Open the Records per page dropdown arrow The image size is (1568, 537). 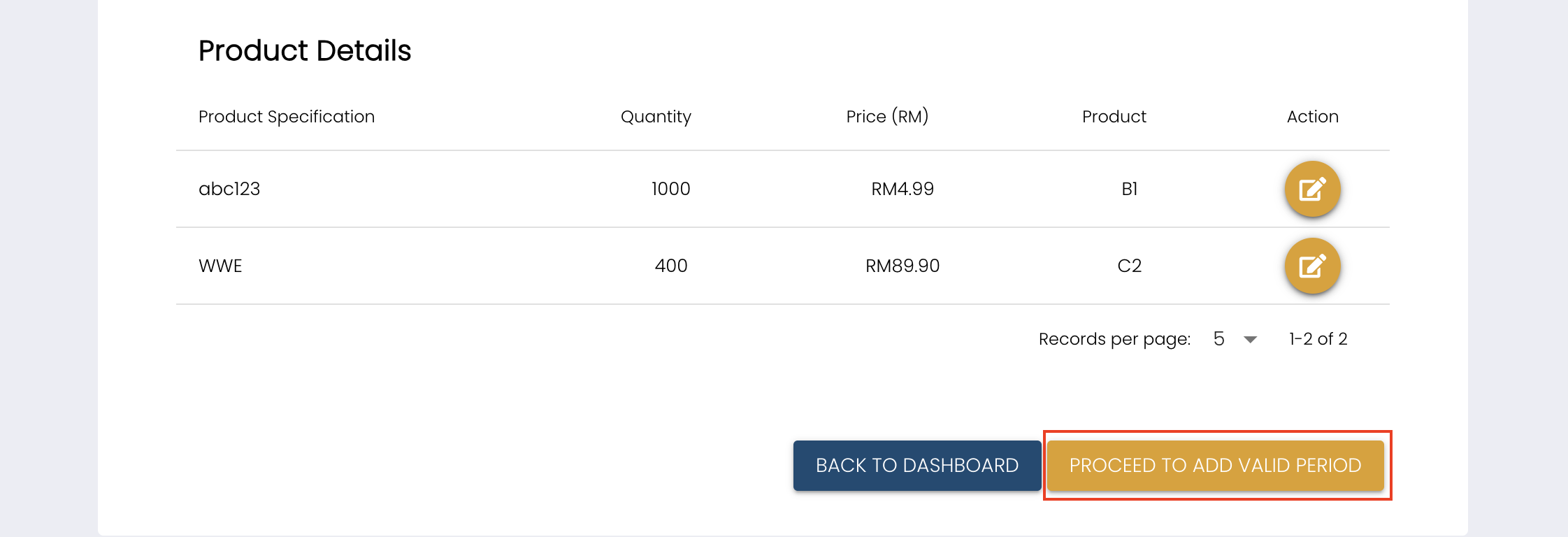(x=1251, y=340)
